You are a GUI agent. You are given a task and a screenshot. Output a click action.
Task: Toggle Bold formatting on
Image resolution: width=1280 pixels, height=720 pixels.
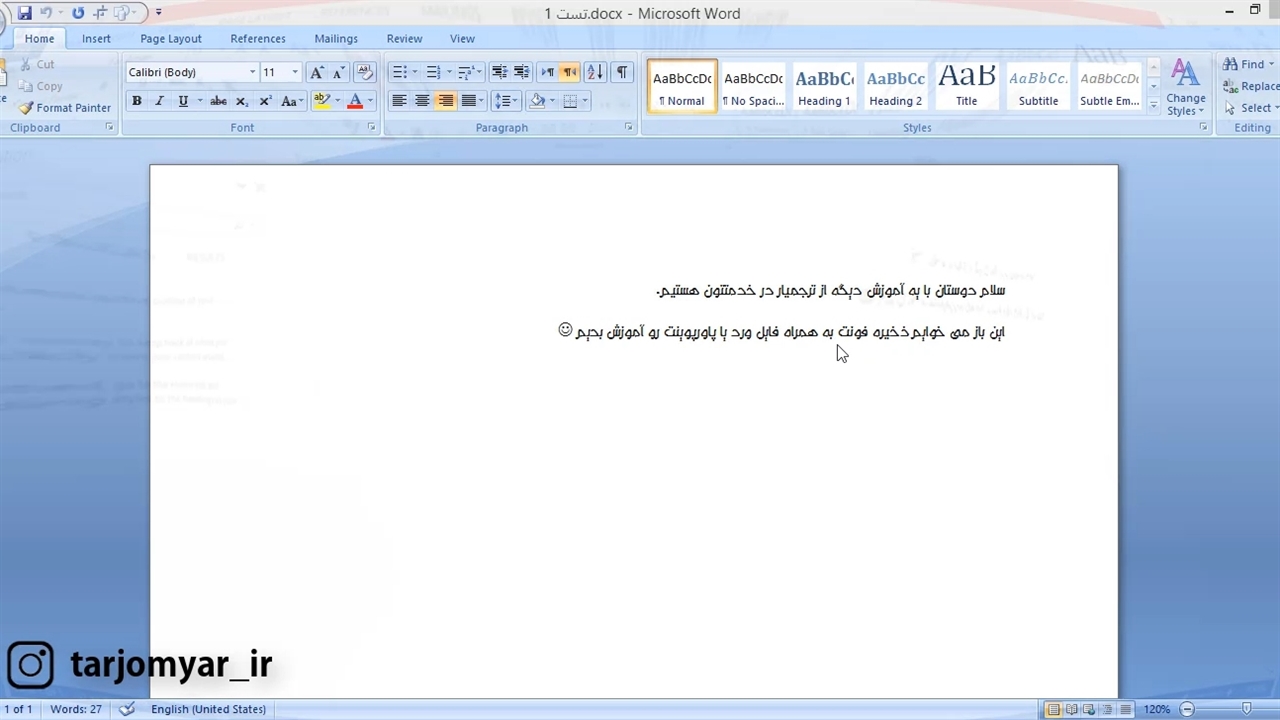pos(137,101)
